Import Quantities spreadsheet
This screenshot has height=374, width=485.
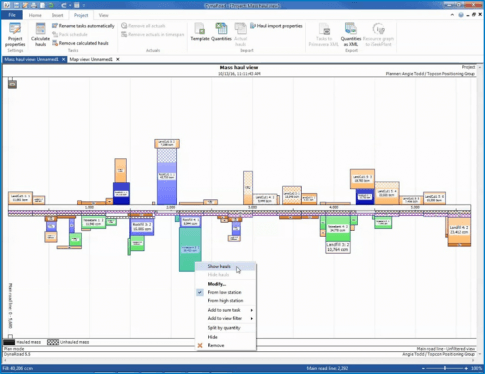[221, 32]
